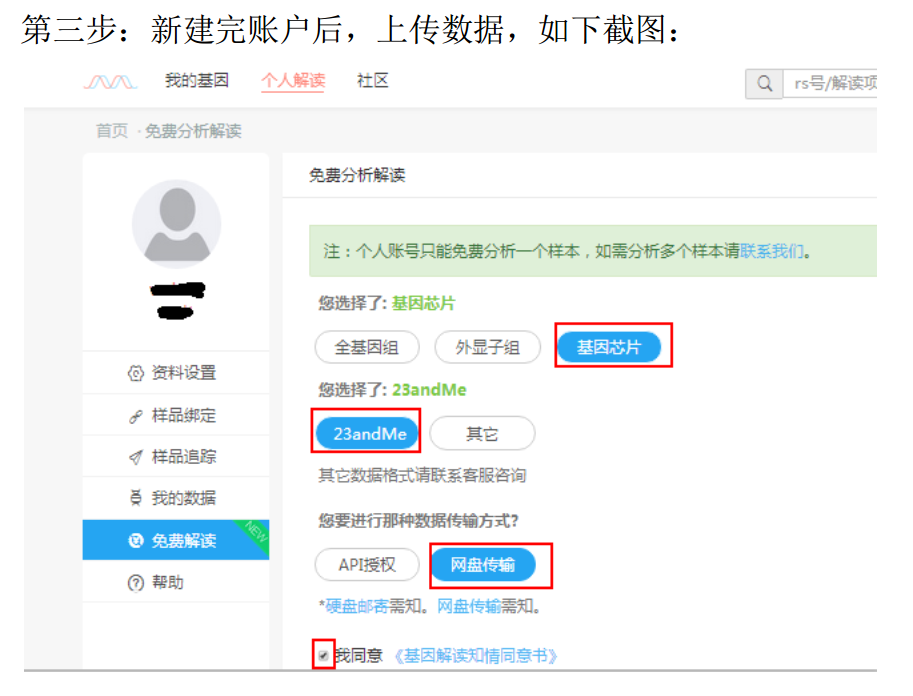
Task: Click the link icon beside 样品绑定
Action: tap(136, 416)
